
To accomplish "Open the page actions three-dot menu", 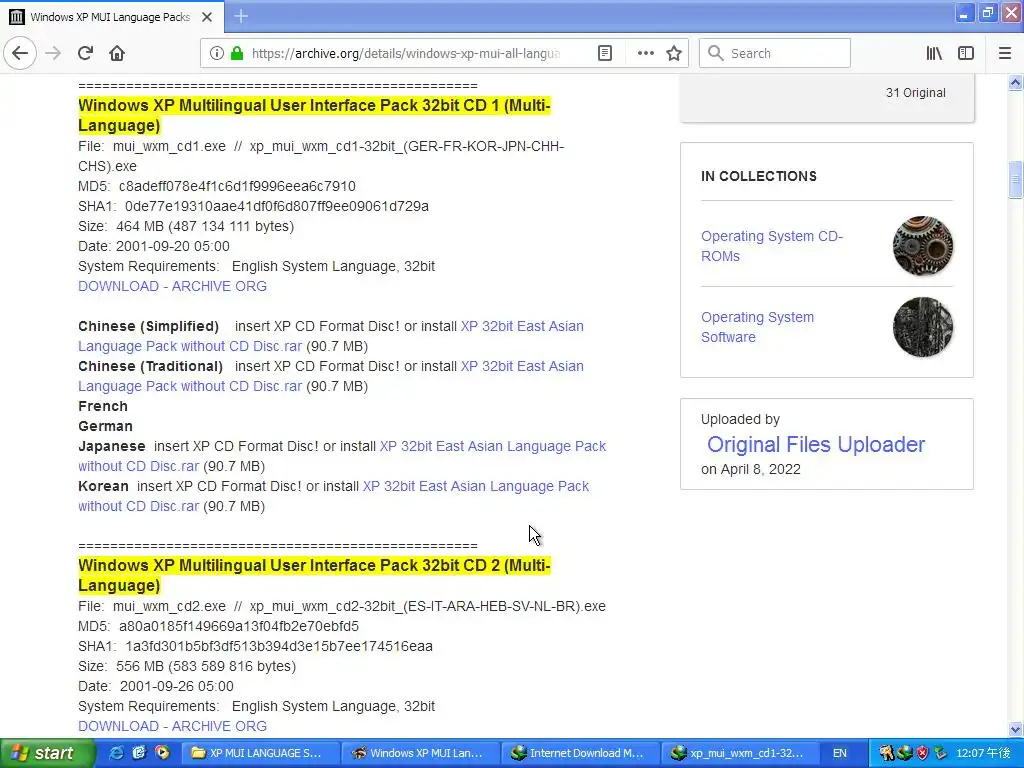I will click(645, 53).
